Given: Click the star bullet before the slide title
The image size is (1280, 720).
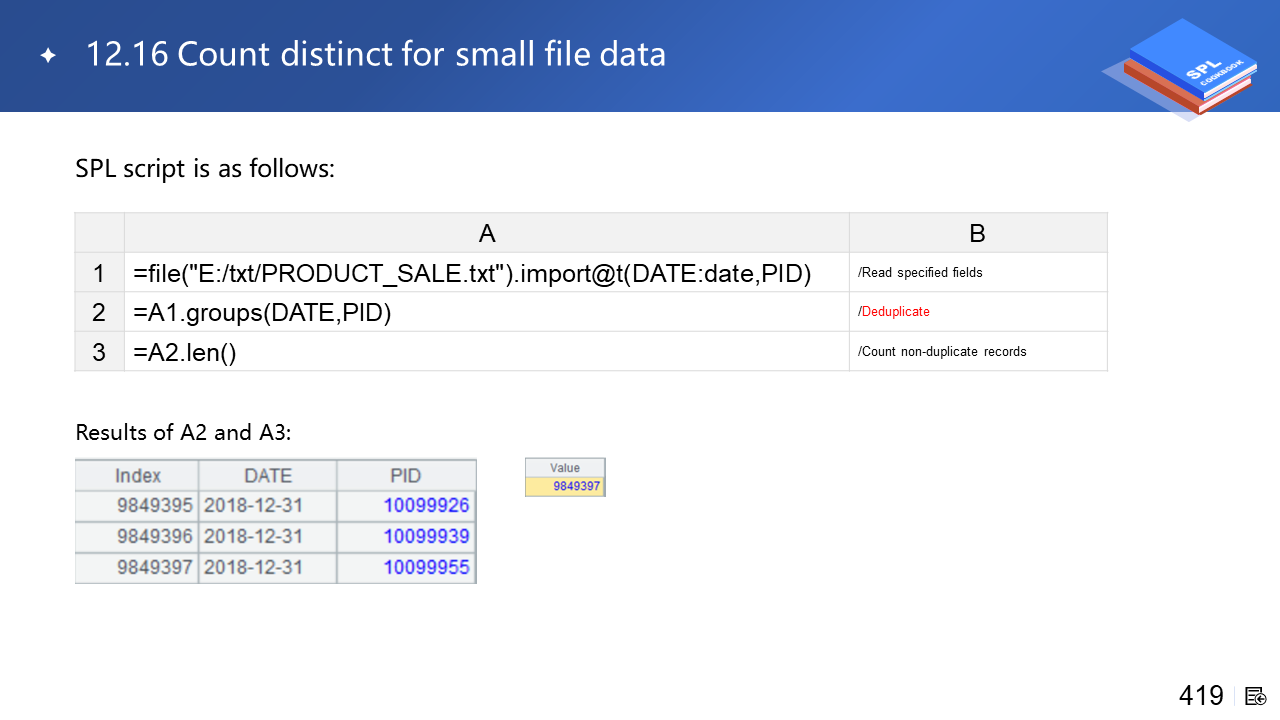Looking at the screenshot, I should (48, 55).
